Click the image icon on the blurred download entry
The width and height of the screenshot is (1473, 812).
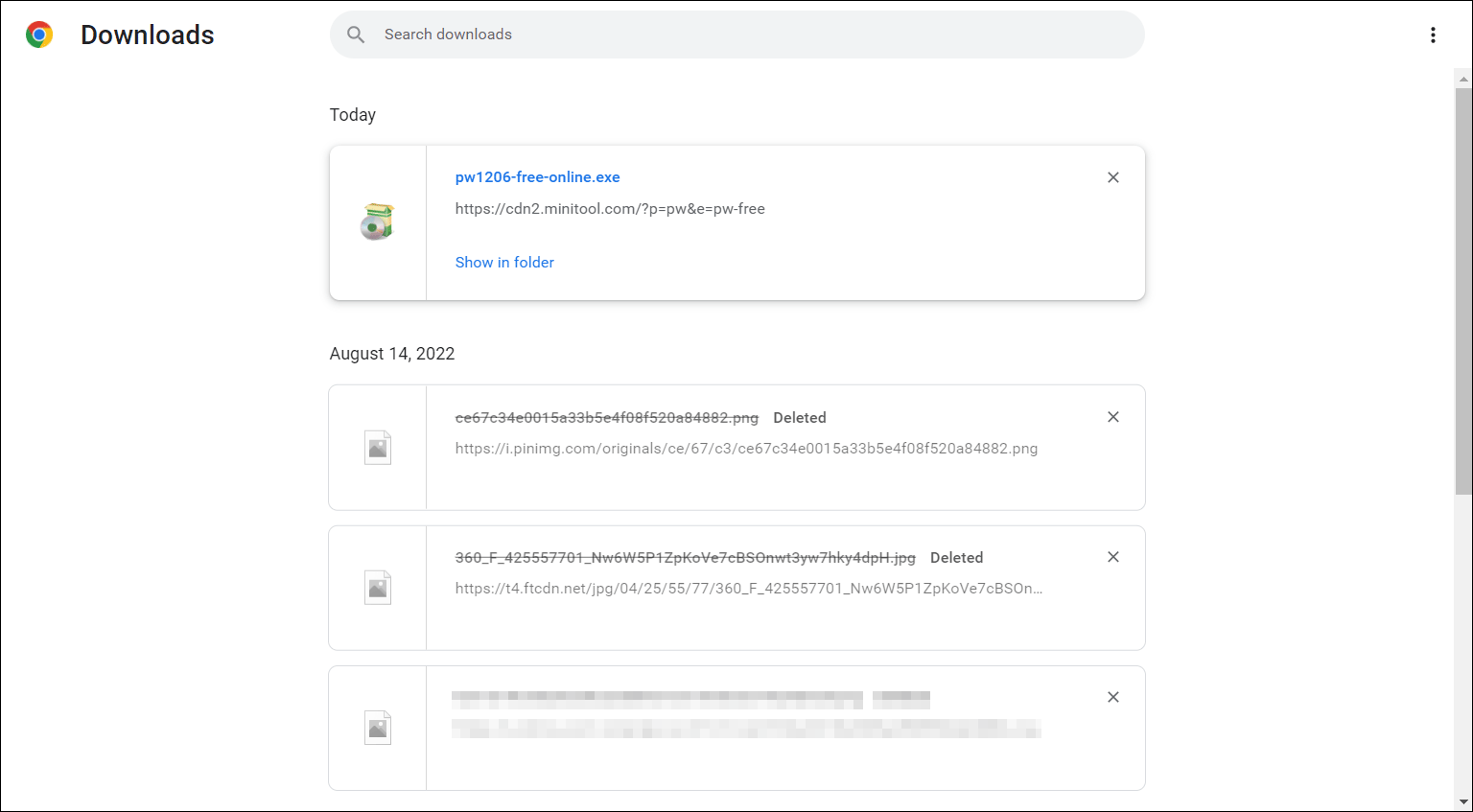tap(377, 727)
